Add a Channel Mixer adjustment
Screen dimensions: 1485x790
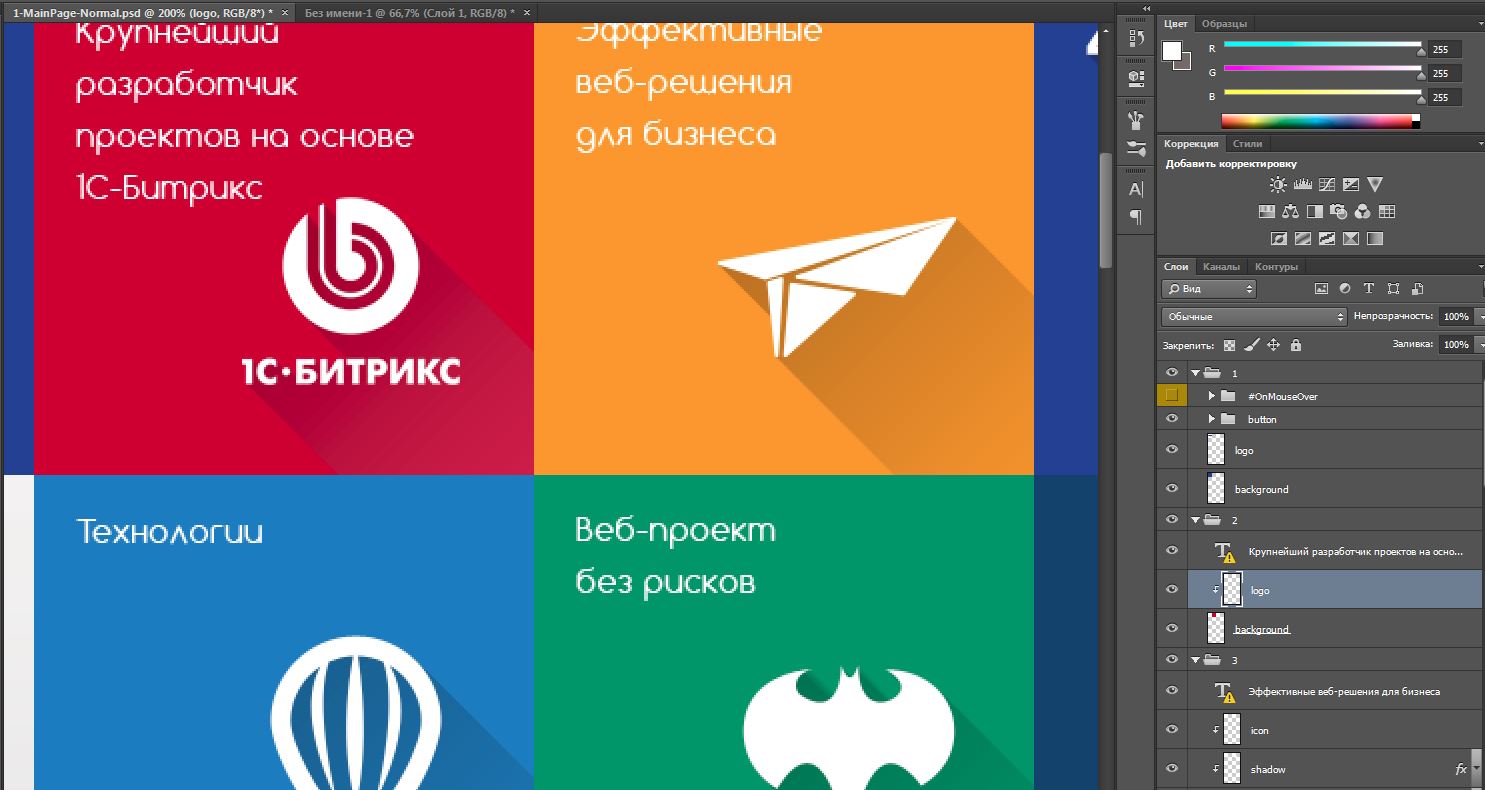1362,212
